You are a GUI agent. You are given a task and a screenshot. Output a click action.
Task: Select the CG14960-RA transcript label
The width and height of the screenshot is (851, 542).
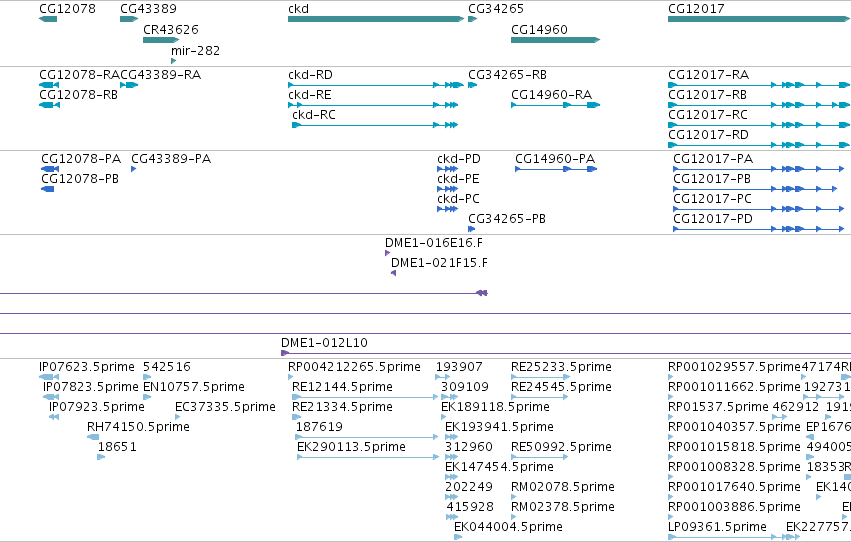click(x=551, y=94)
